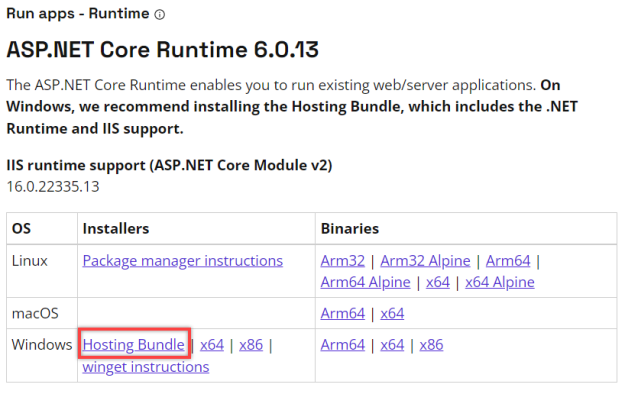The image size is (625, 394).
Task: Open the winget instructions link
Action: [x=145, y=367]
